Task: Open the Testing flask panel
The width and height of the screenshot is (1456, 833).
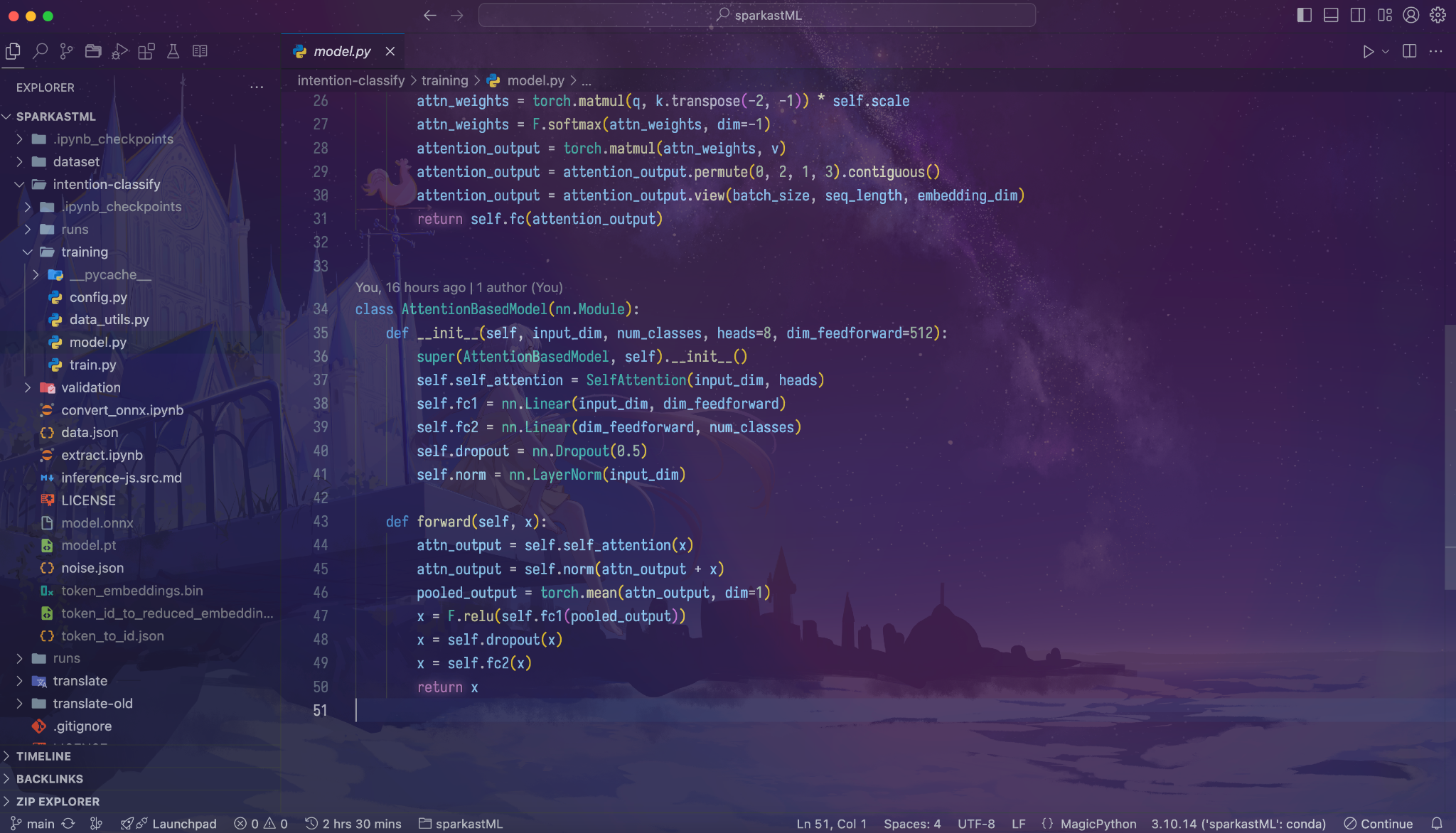Action: pos(173,50)
